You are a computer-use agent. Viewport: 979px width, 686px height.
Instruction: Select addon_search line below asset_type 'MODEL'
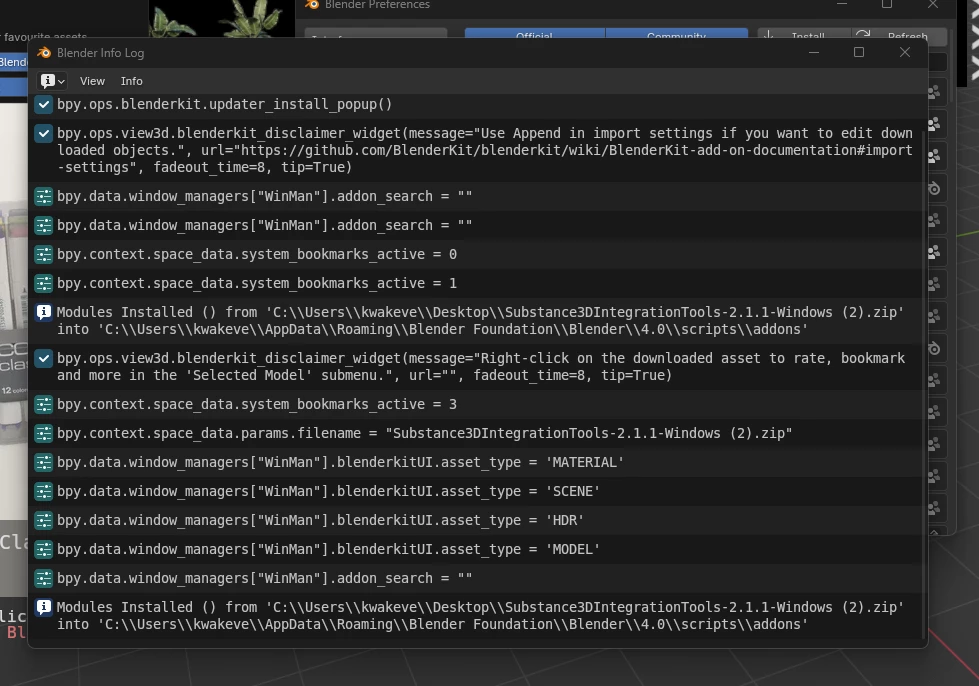coord(265,578)
